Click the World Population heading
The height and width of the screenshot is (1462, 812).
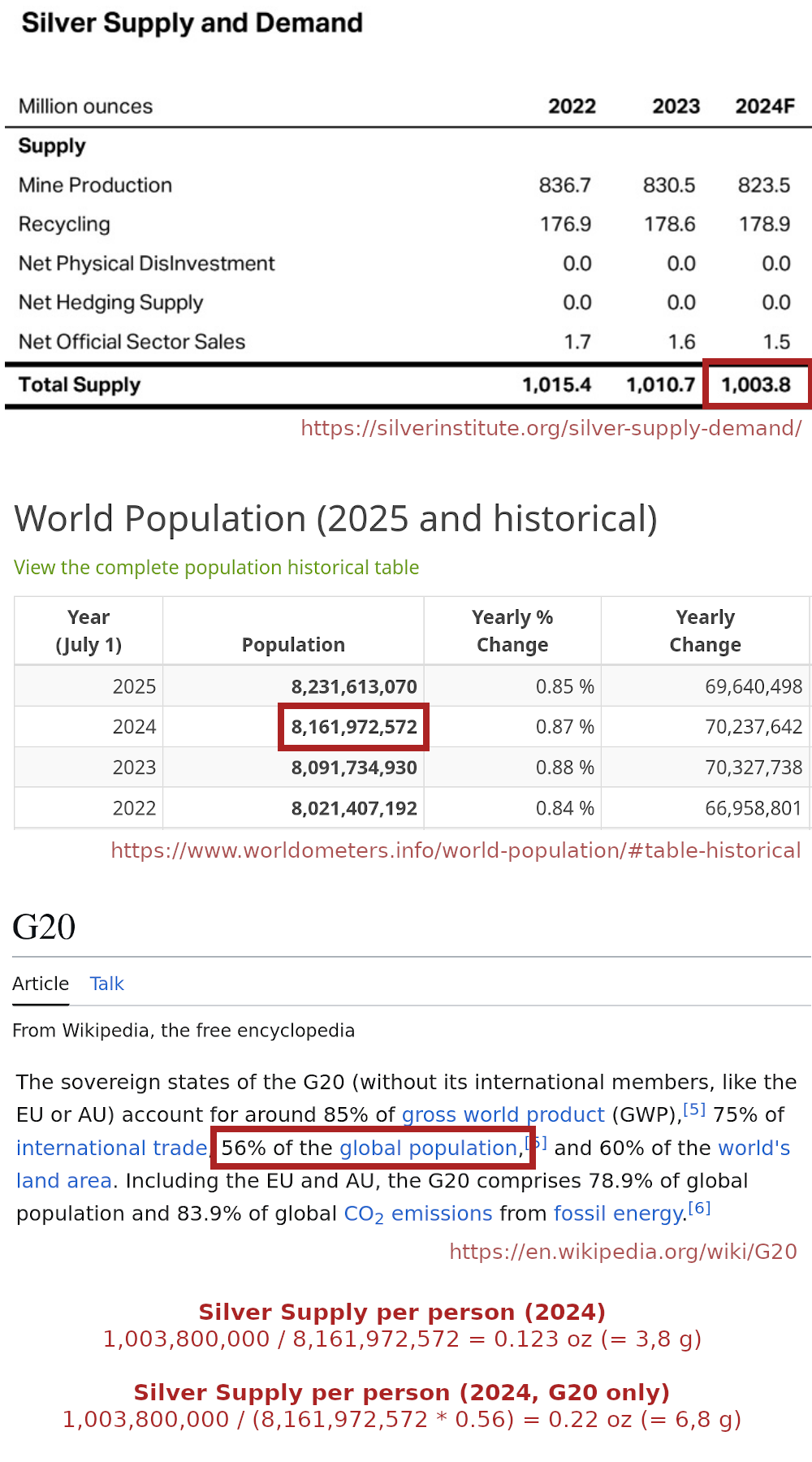click(336, 519)
